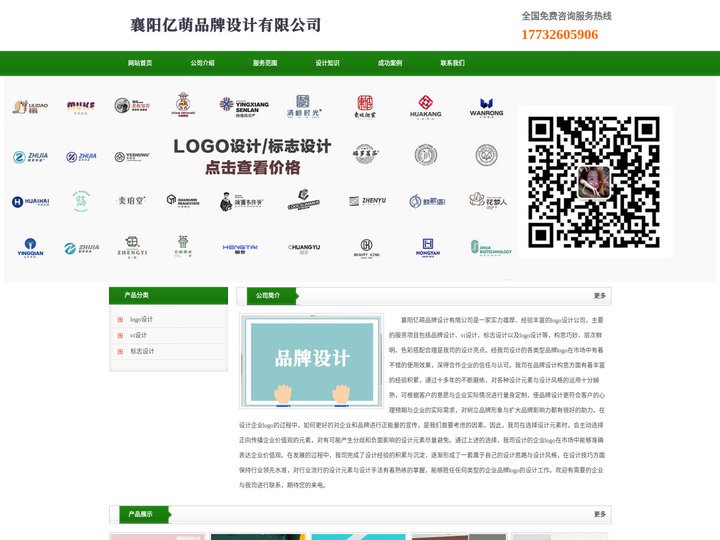Click the WeChat QR code image

click(594, 182)
